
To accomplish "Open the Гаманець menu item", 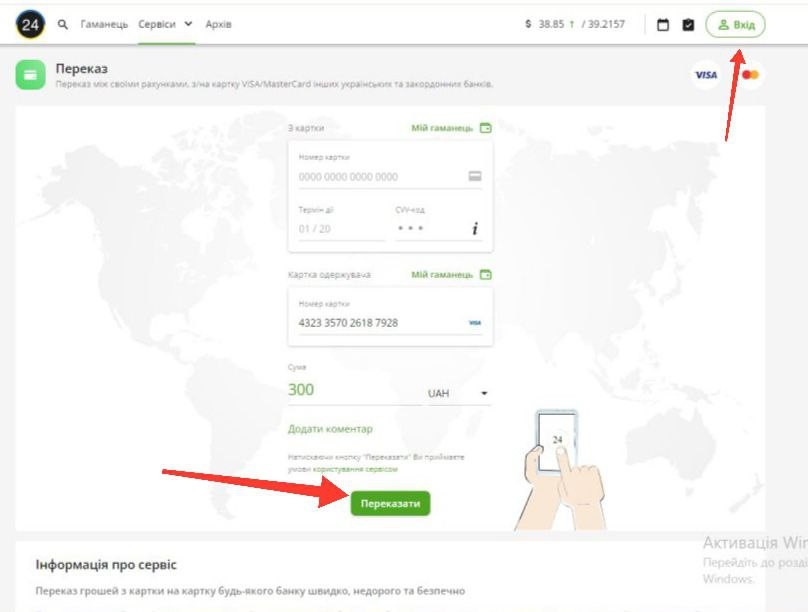I will coord(104,24).
